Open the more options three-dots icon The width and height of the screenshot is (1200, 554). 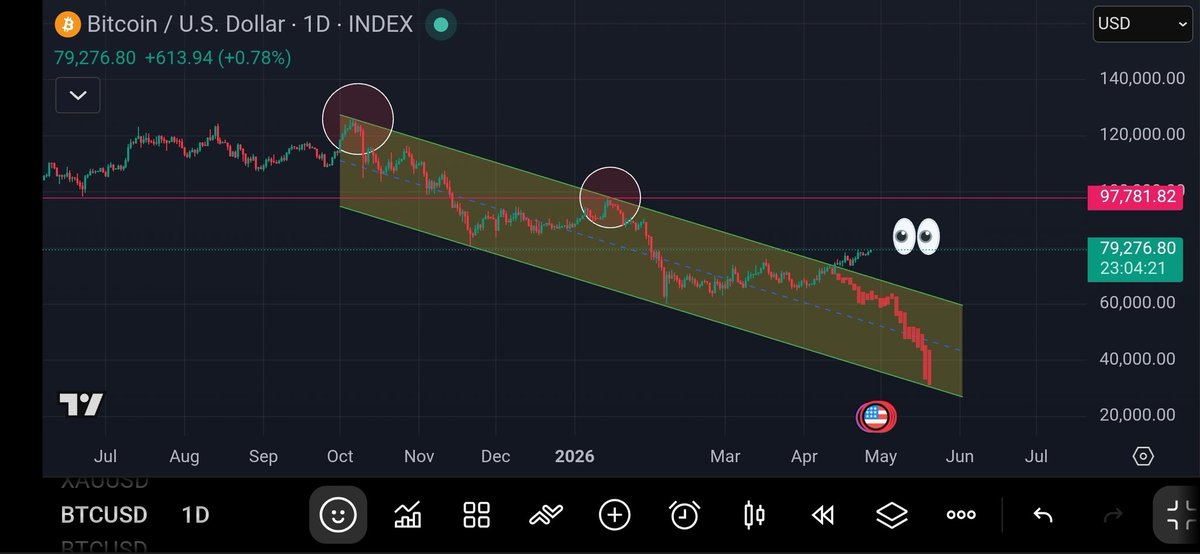coord(961,515)
